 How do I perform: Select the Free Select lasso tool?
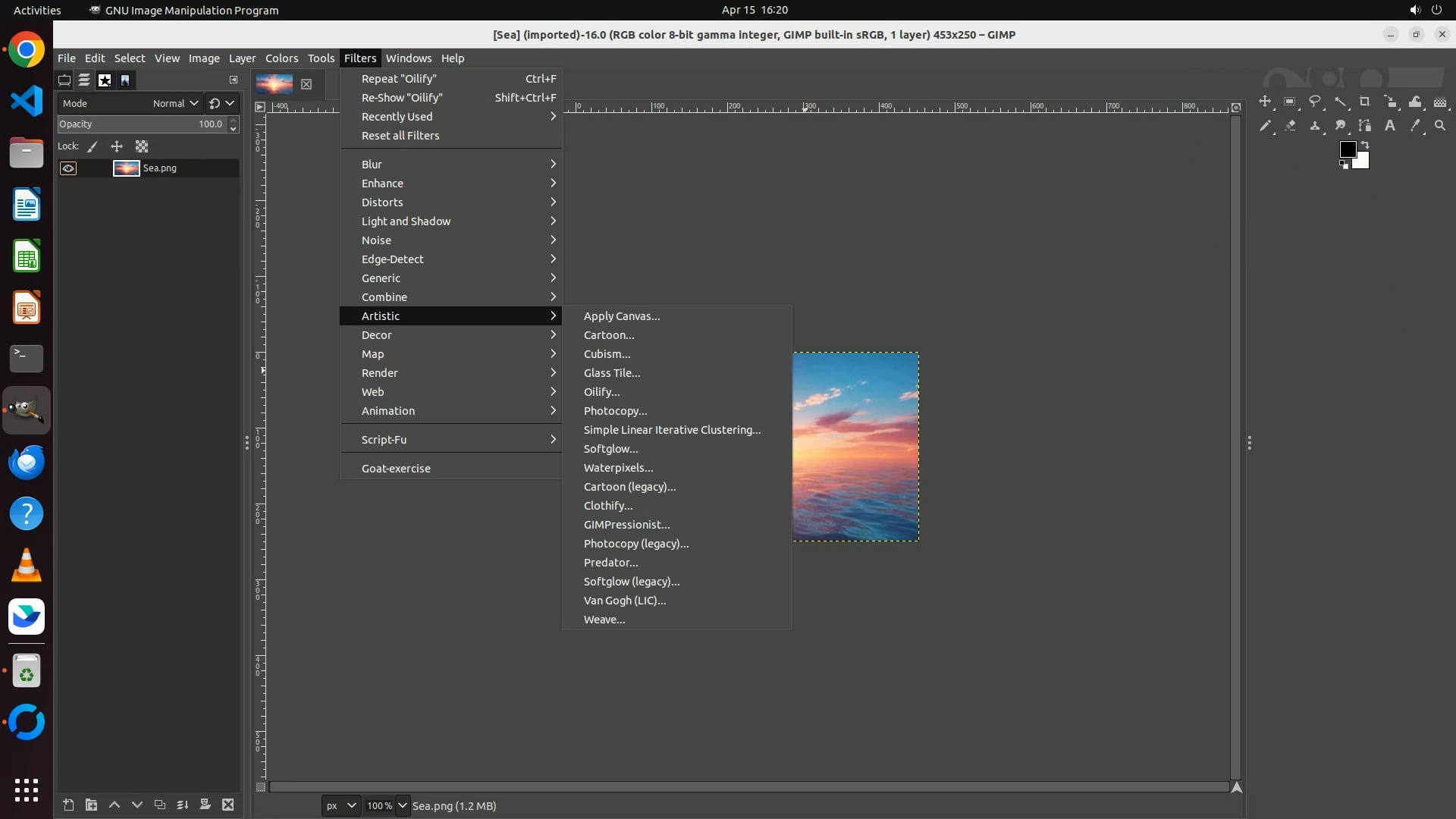coord(1315,102)
